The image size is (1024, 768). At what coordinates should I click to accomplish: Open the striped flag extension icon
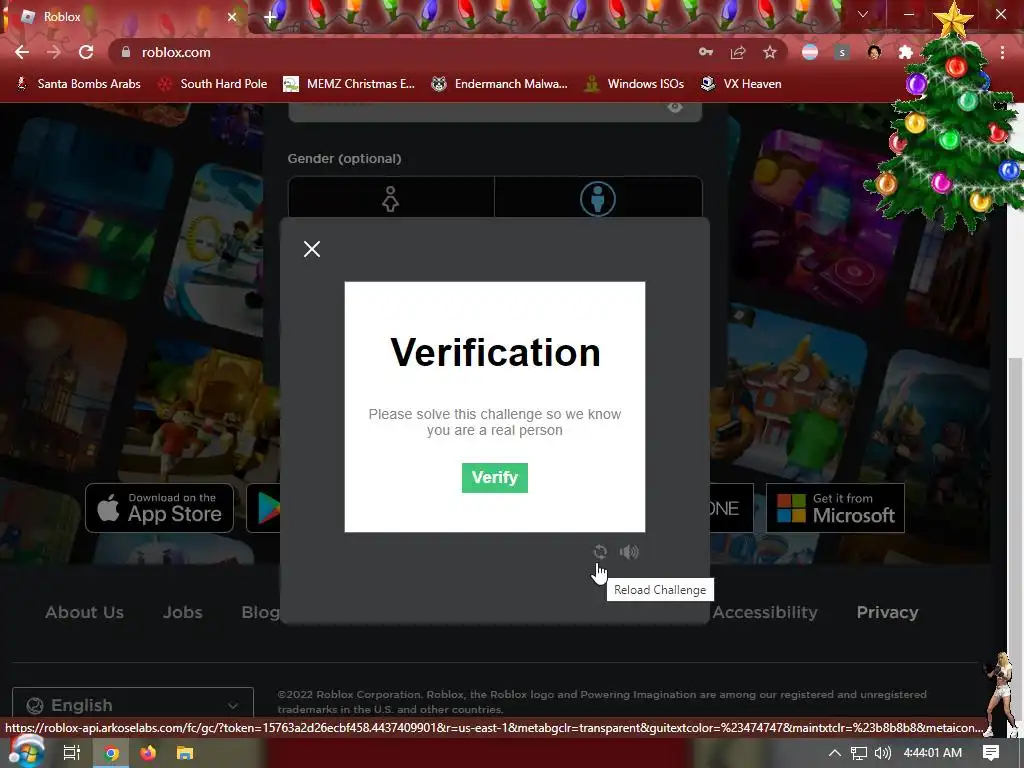tap(810, 52)
